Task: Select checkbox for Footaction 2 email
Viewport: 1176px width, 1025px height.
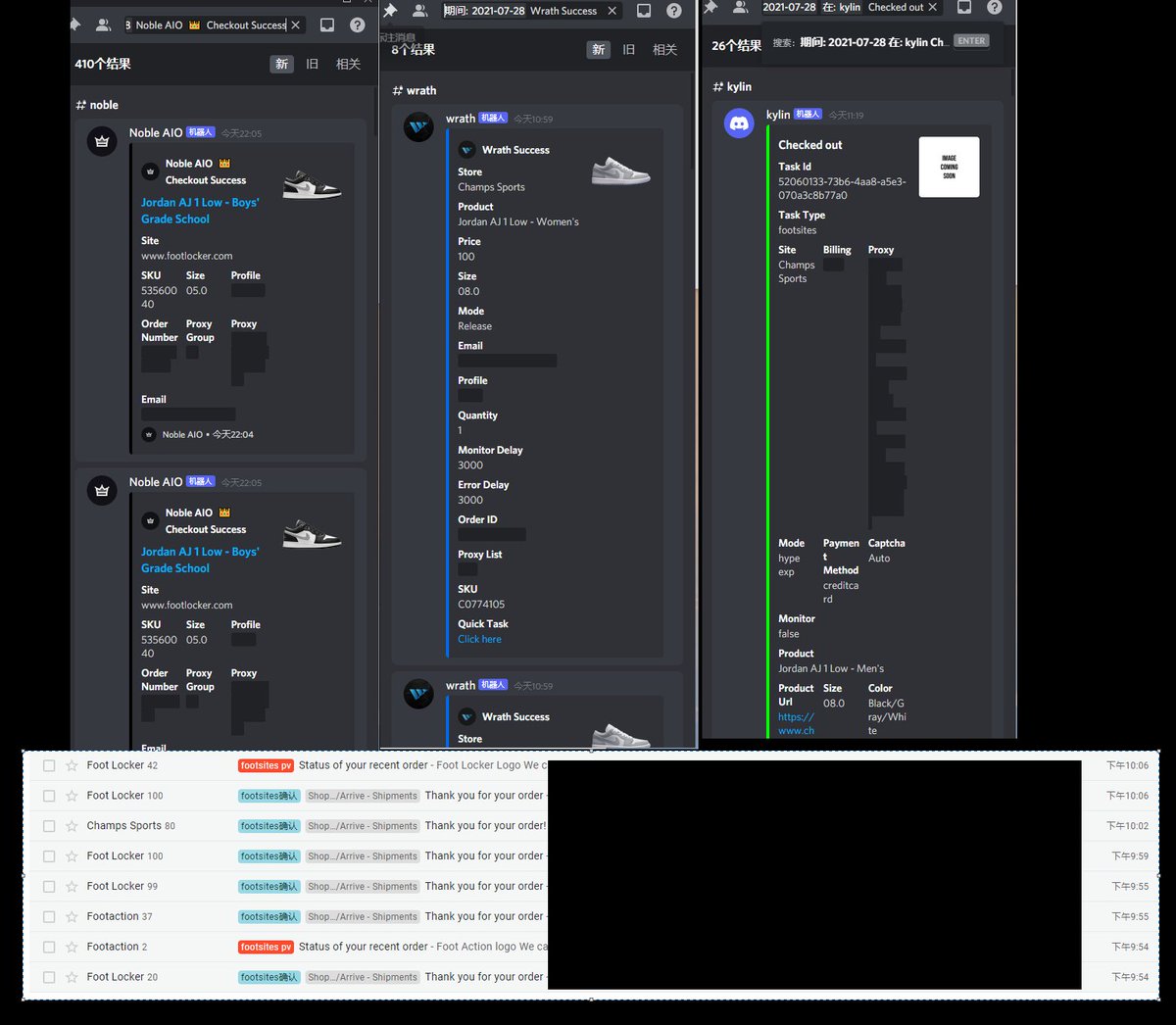Action: coord(49,948)
